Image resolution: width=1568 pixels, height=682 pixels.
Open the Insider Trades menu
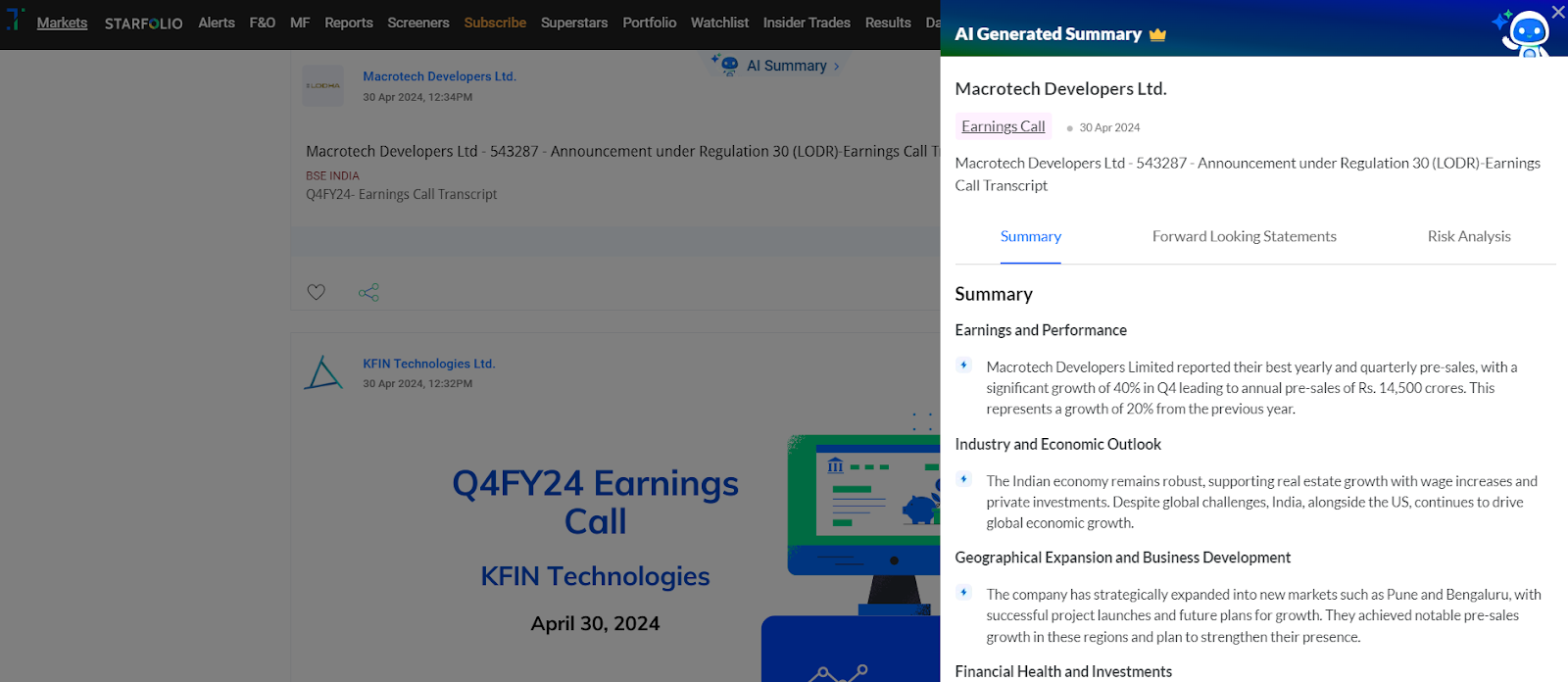click(x=807, y=23)
